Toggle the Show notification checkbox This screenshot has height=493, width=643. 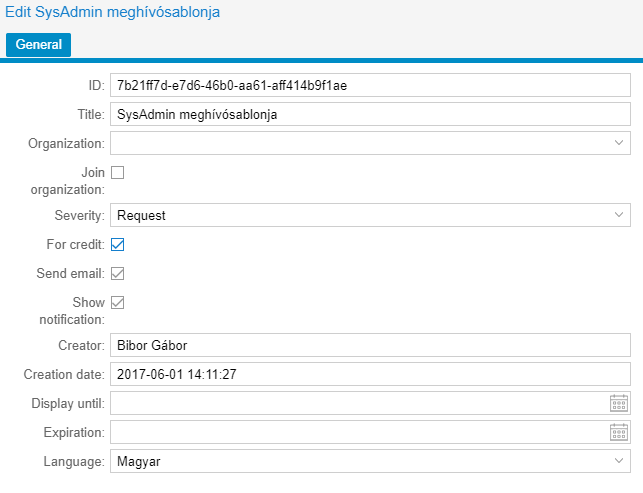coord(117,302)
